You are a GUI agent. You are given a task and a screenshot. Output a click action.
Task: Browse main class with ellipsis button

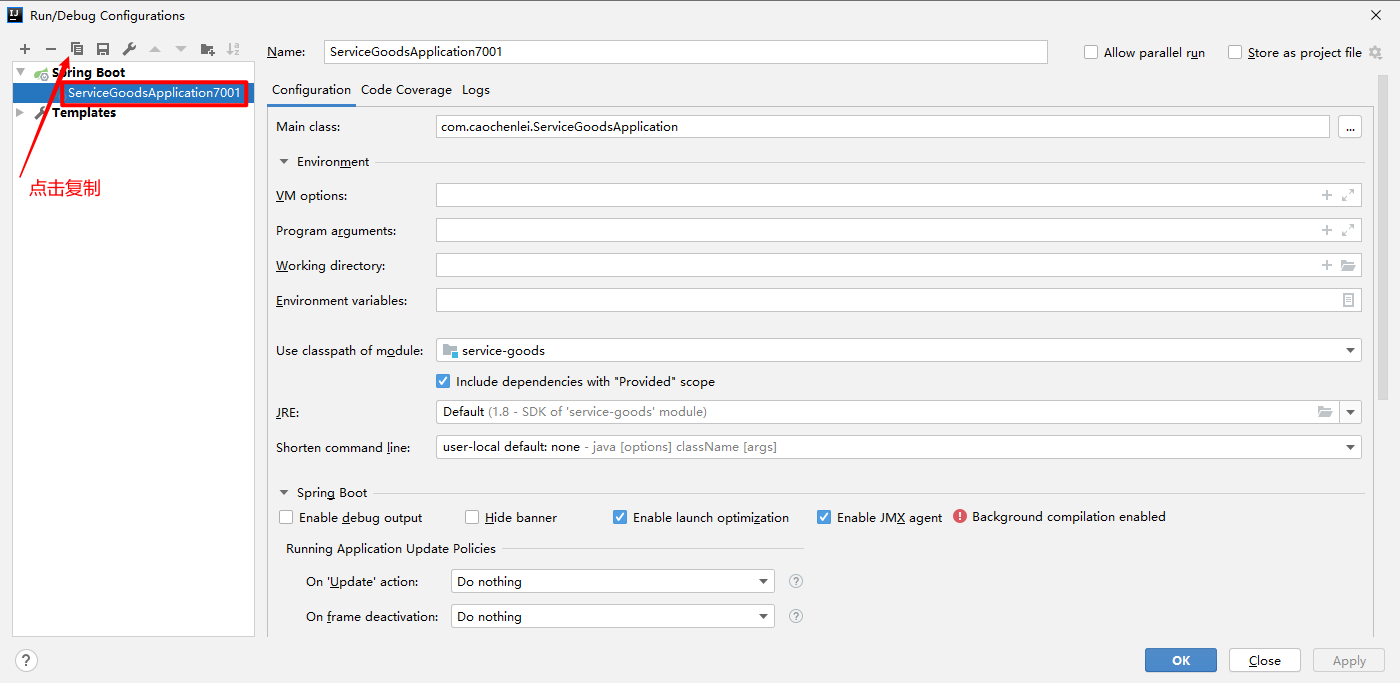pyautogui.click(x=1350, y=127)
